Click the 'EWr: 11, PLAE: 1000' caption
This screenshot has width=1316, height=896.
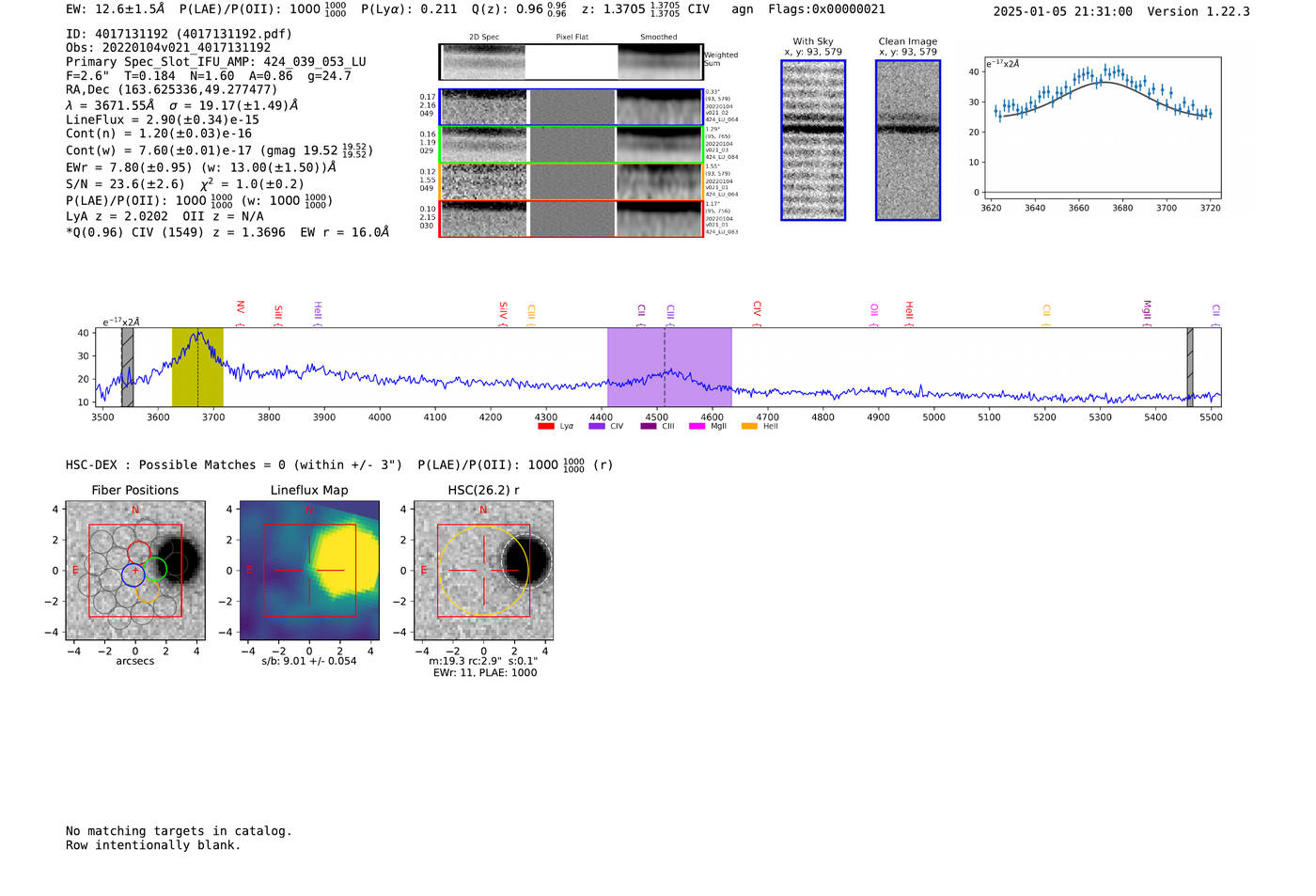coord(485,673)
